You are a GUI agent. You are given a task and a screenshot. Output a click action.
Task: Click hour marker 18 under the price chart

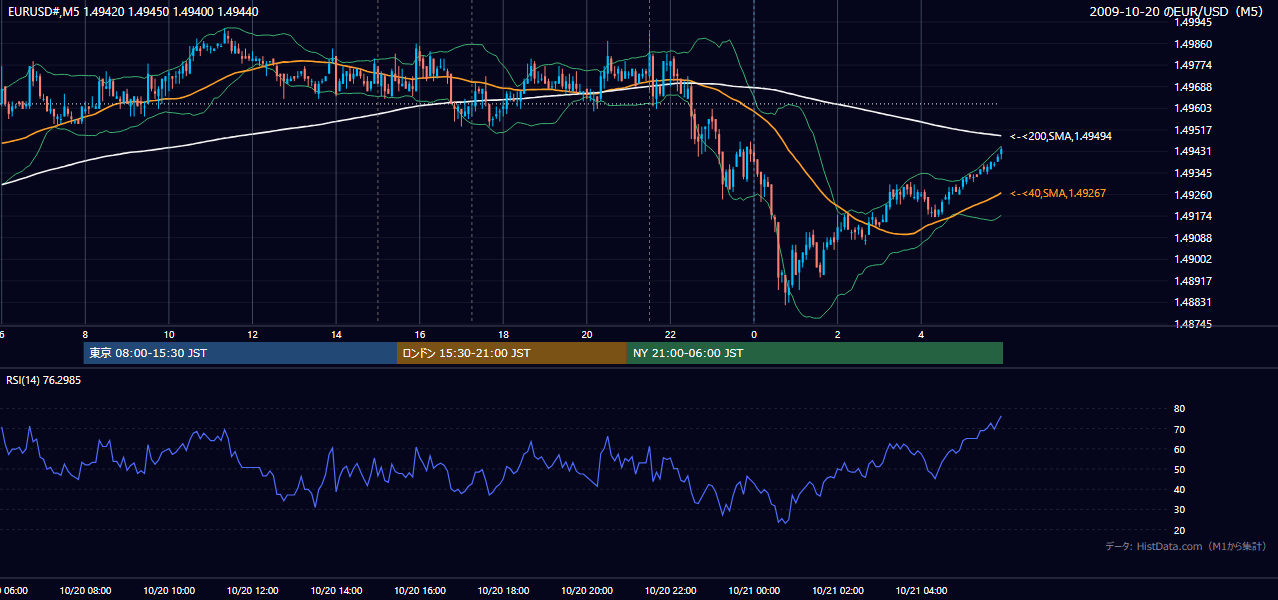pos(504,335)
